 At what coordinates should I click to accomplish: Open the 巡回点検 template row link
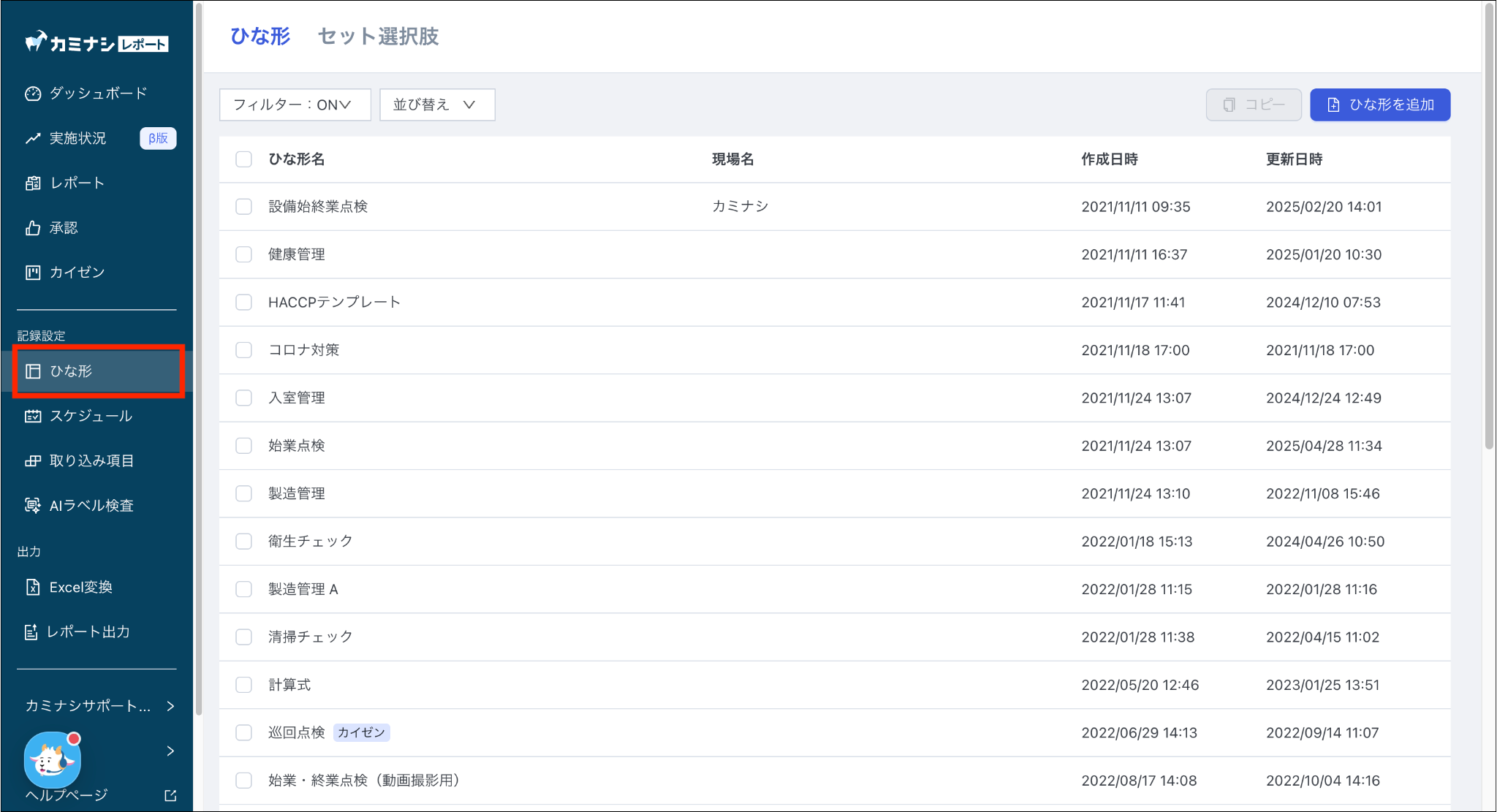(296, 732)
